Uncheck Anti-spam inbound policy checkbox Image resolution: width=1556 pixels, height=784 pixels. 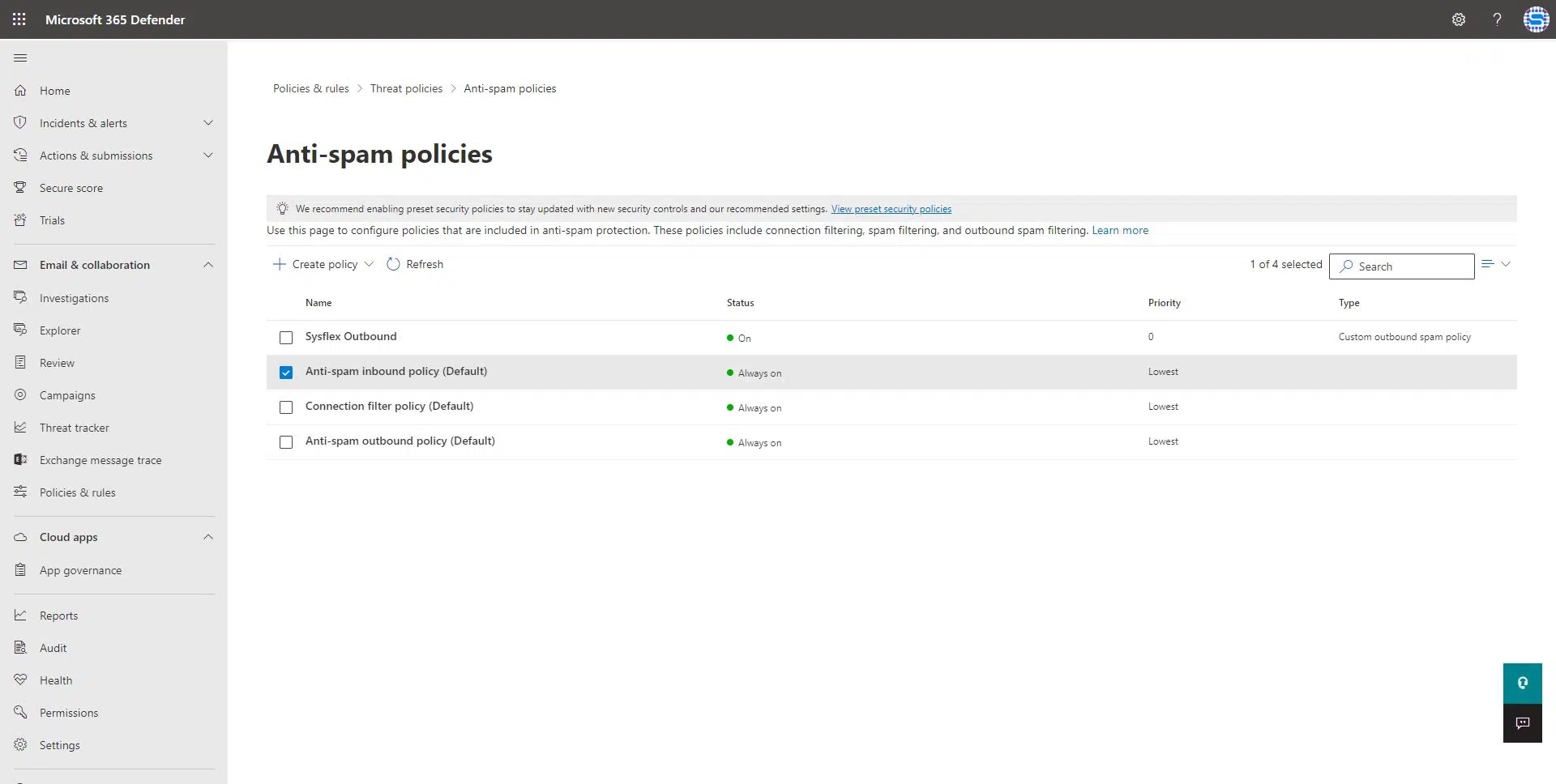(x=286, y=373)
